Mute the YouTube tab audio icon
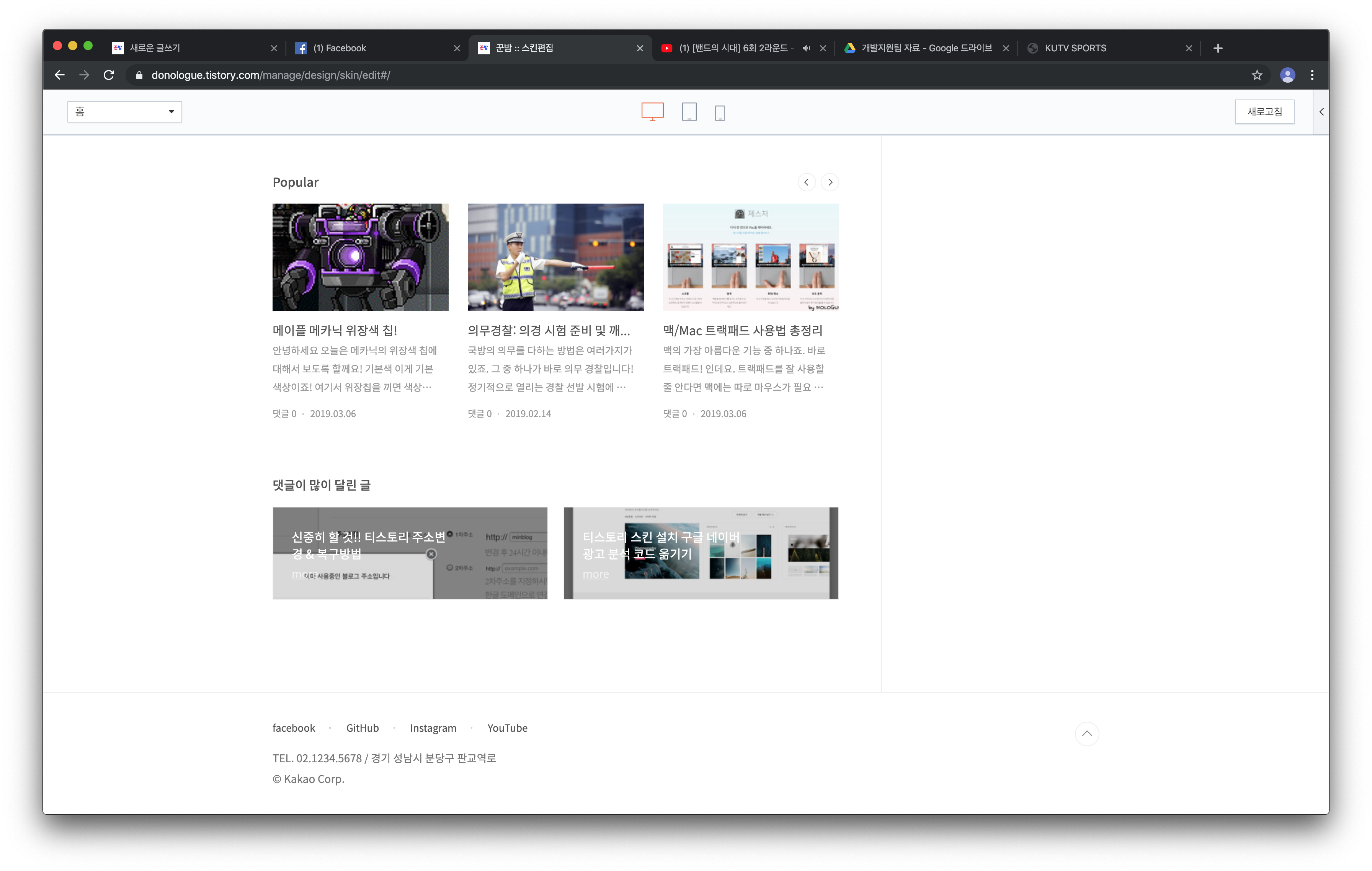 point(806,49)
